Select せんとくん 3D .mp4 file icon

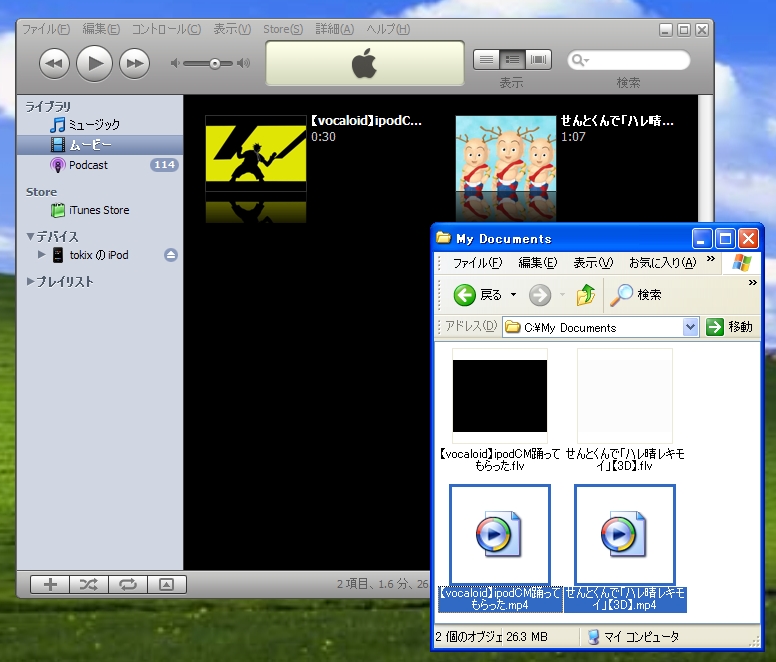click(625, 535)
